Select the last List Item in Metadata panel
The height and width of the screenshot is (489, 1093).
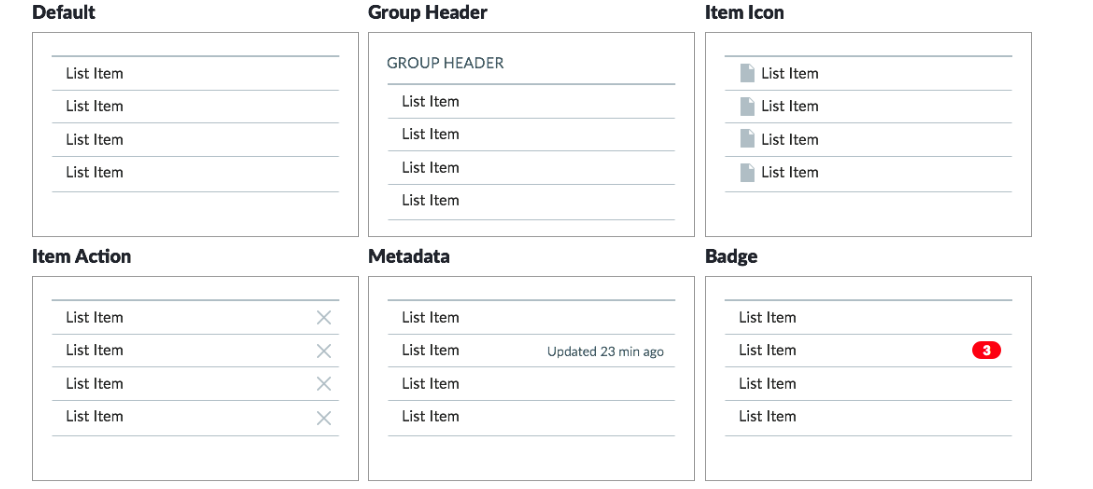531,417
